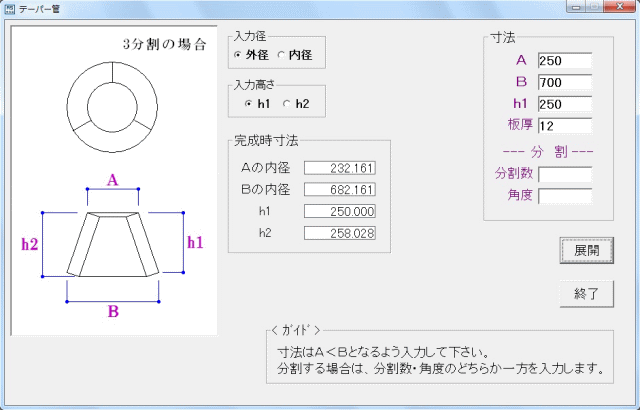Click the h2 result value 258.028
This screenshot has height=410, width=640.
pos(340,233)
